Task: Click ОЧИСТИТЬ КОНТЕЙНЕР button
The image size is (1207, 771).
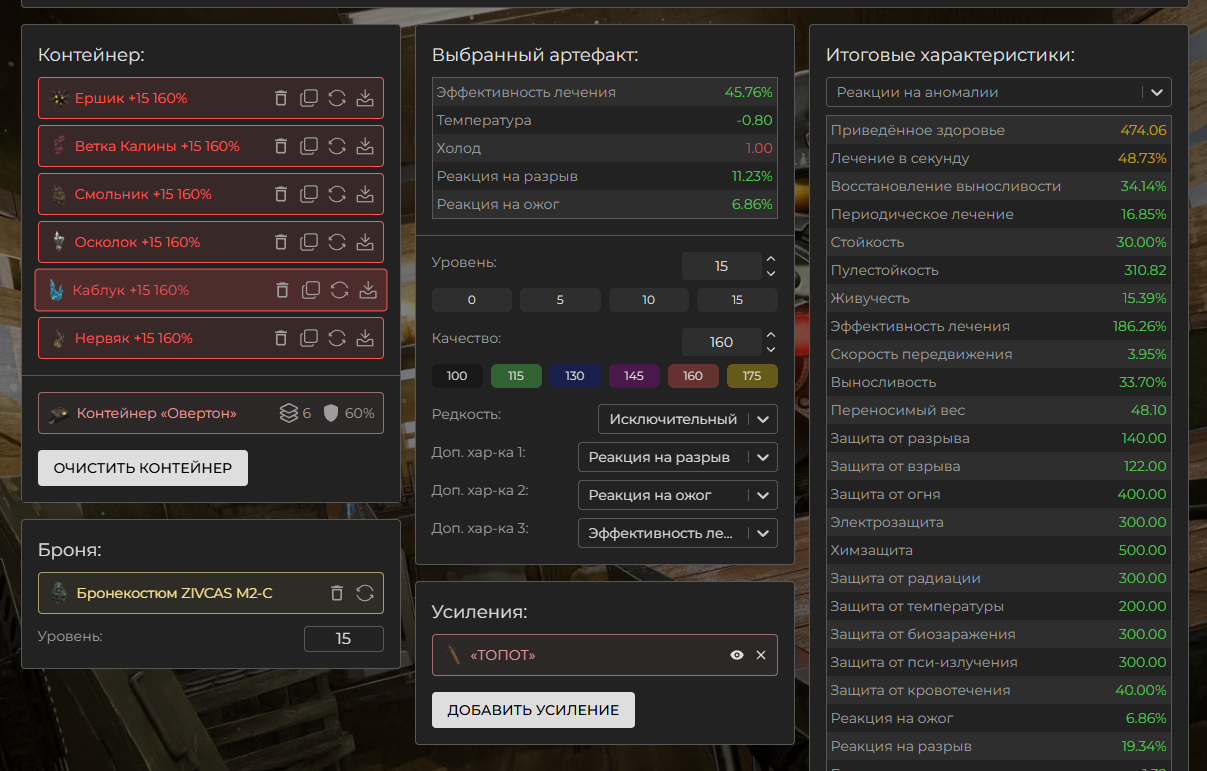Action: [x=143, y=468]
